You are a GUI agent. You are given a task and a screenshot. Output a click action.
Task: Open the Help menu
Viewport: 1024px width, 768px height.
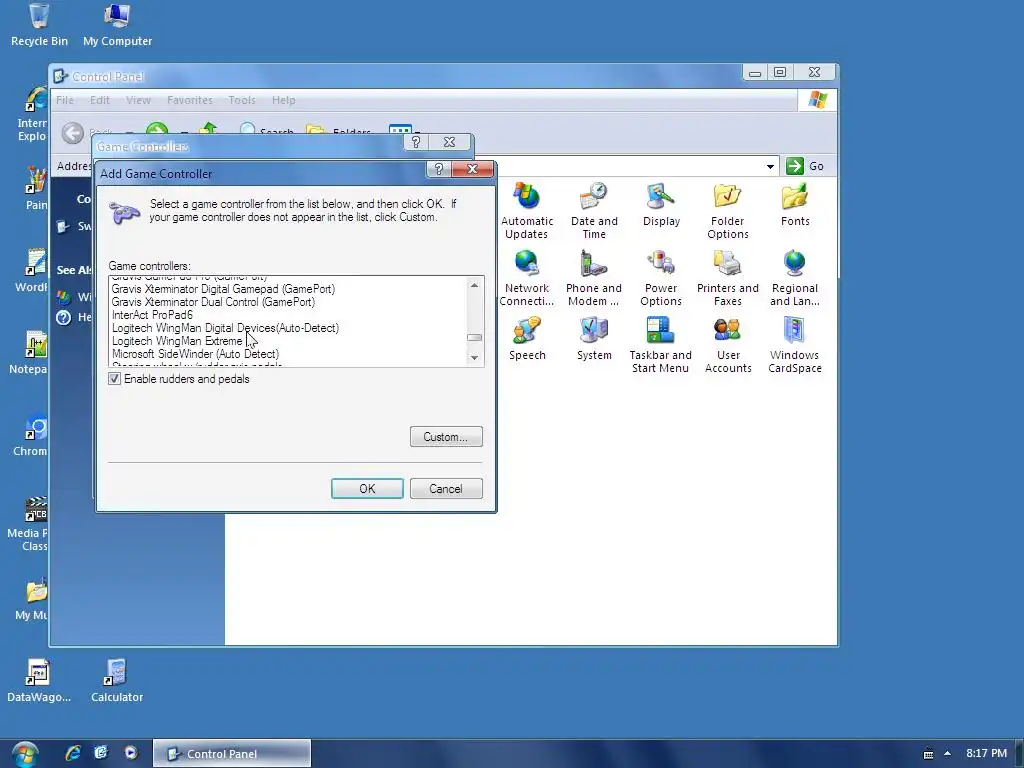pyautogui.click(x=283, y=100)
